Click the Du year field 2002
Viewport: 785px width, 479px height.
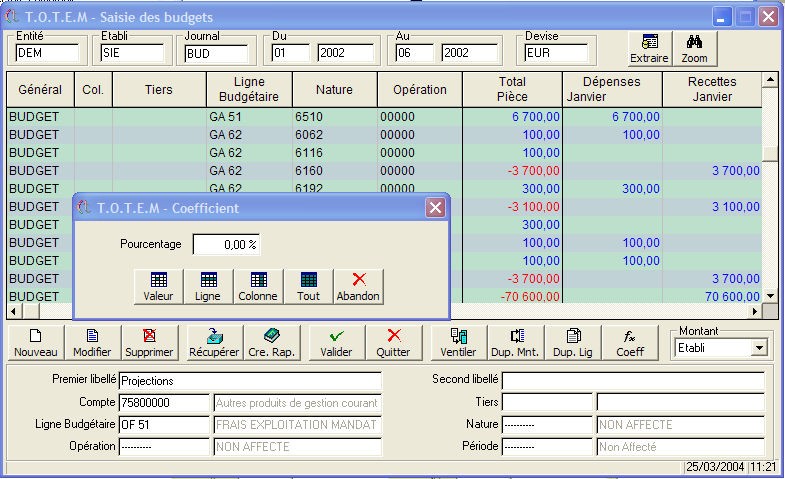coord(345,53)
